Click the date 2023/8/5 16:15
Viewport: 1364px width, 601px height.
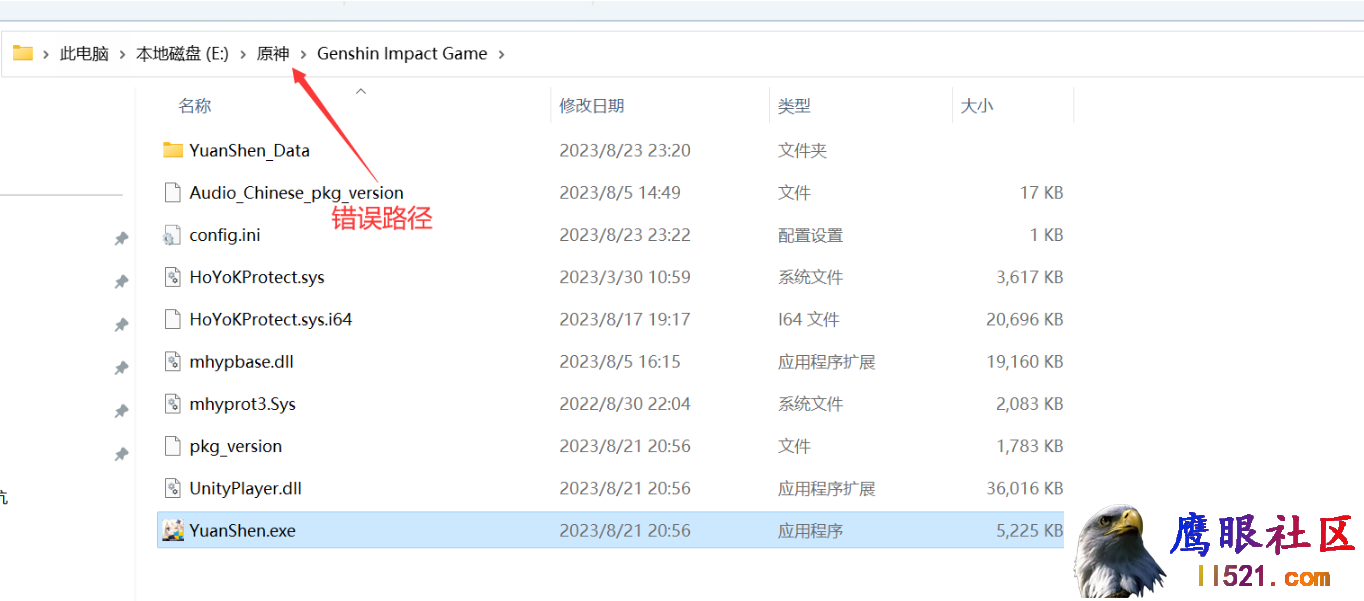tap(620, 362)
